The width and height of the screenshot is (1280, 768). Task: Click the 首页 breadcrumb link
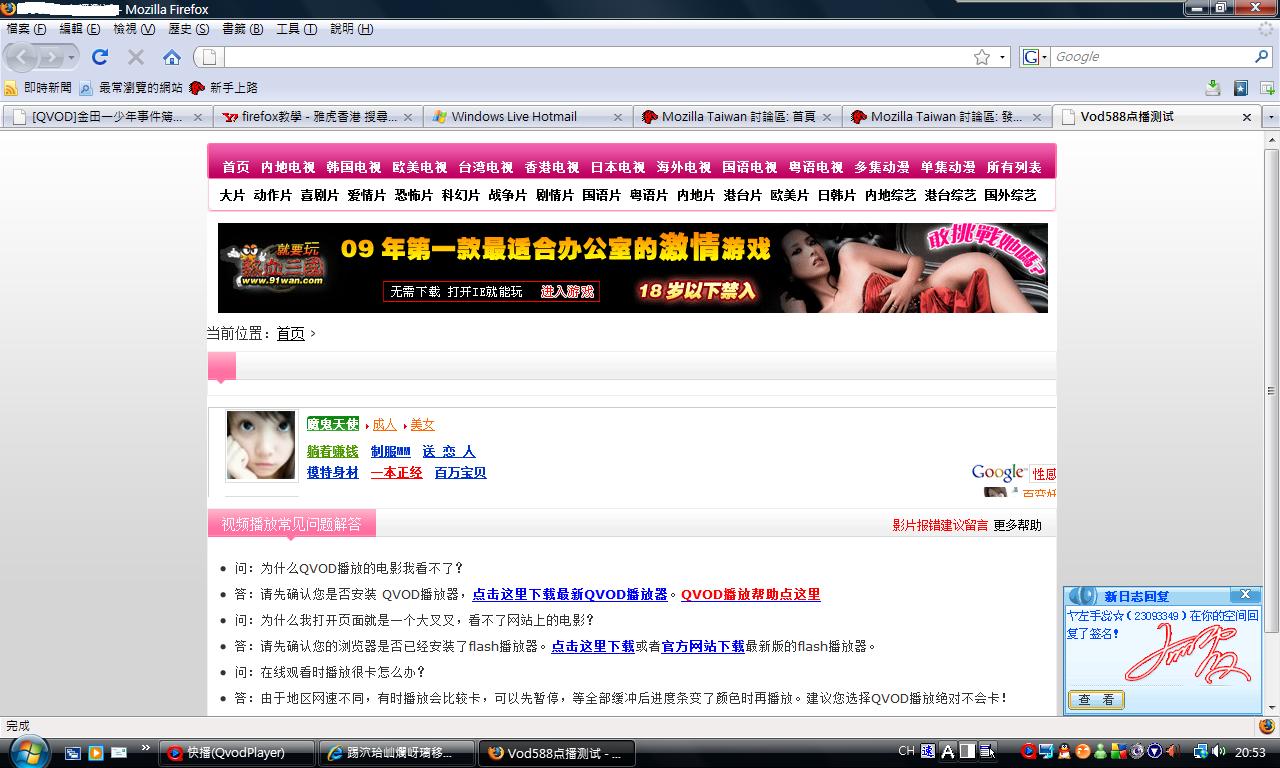(x=291, y=334)
